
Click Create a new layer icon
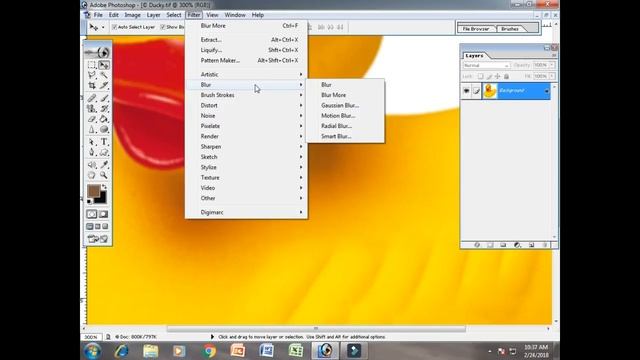[531, 245]
